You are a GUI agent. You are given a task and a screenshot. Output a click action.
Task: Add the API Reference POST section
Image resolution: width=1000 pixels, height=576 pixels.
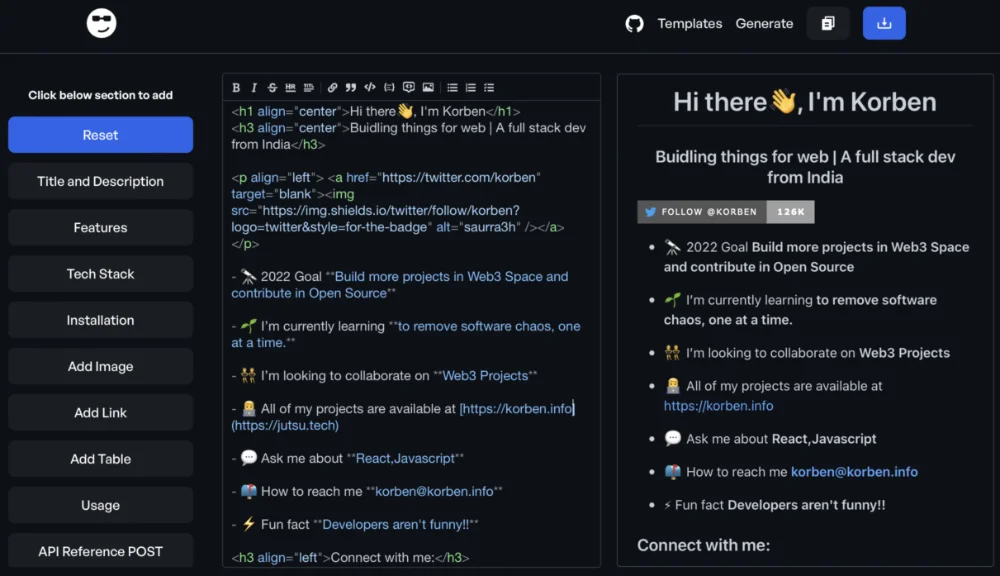click(x=100, y=551)
